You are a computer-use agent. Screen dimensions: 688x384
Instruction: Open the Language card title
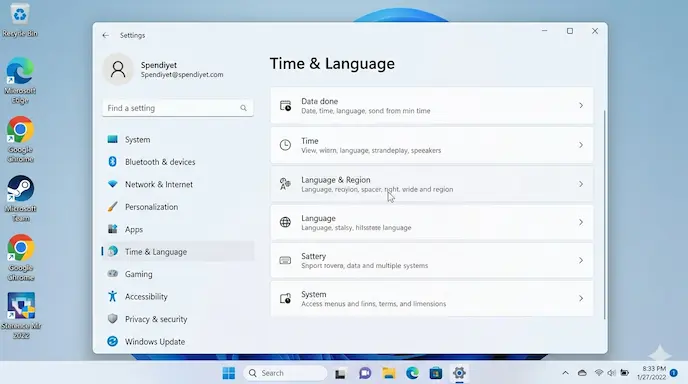318,219
